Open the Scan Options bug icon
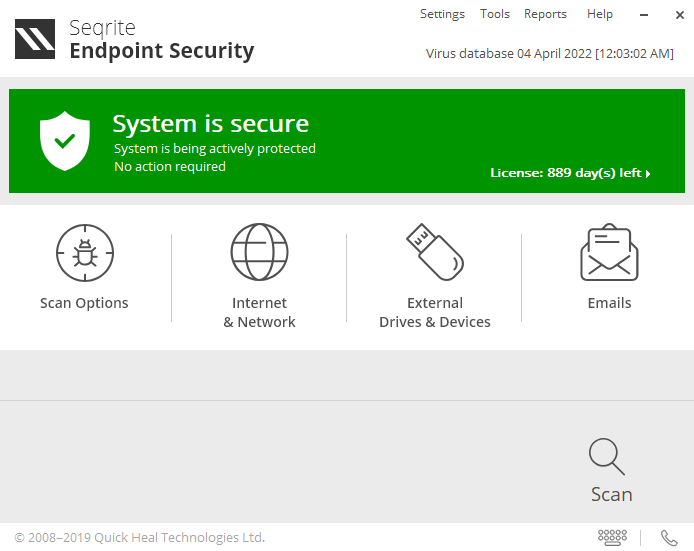 [84, 253]
